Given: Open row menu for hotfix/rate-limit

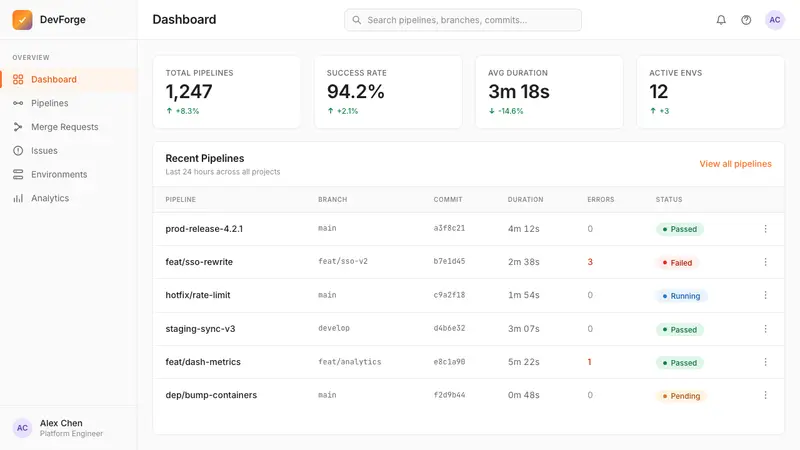Looking at the screenshot, I should point(765,295).
